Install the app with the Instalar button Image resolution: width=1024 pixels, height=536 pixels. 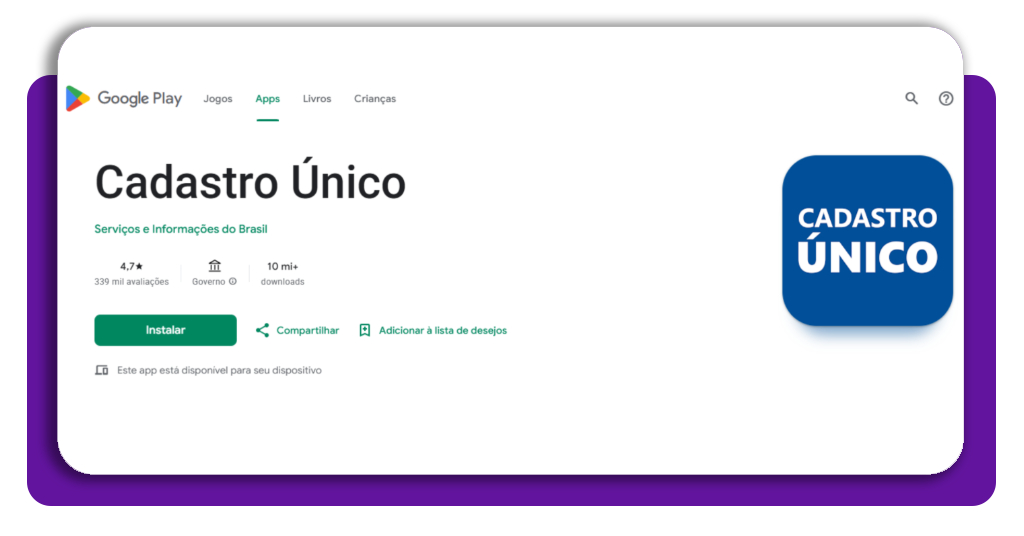[165, 330]
